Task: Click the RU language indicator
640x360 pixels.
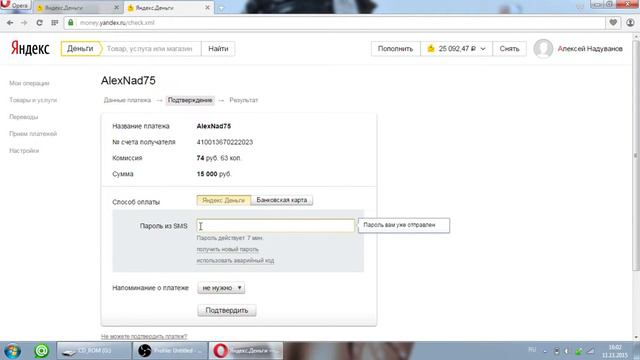Action: tap(532, 350)
